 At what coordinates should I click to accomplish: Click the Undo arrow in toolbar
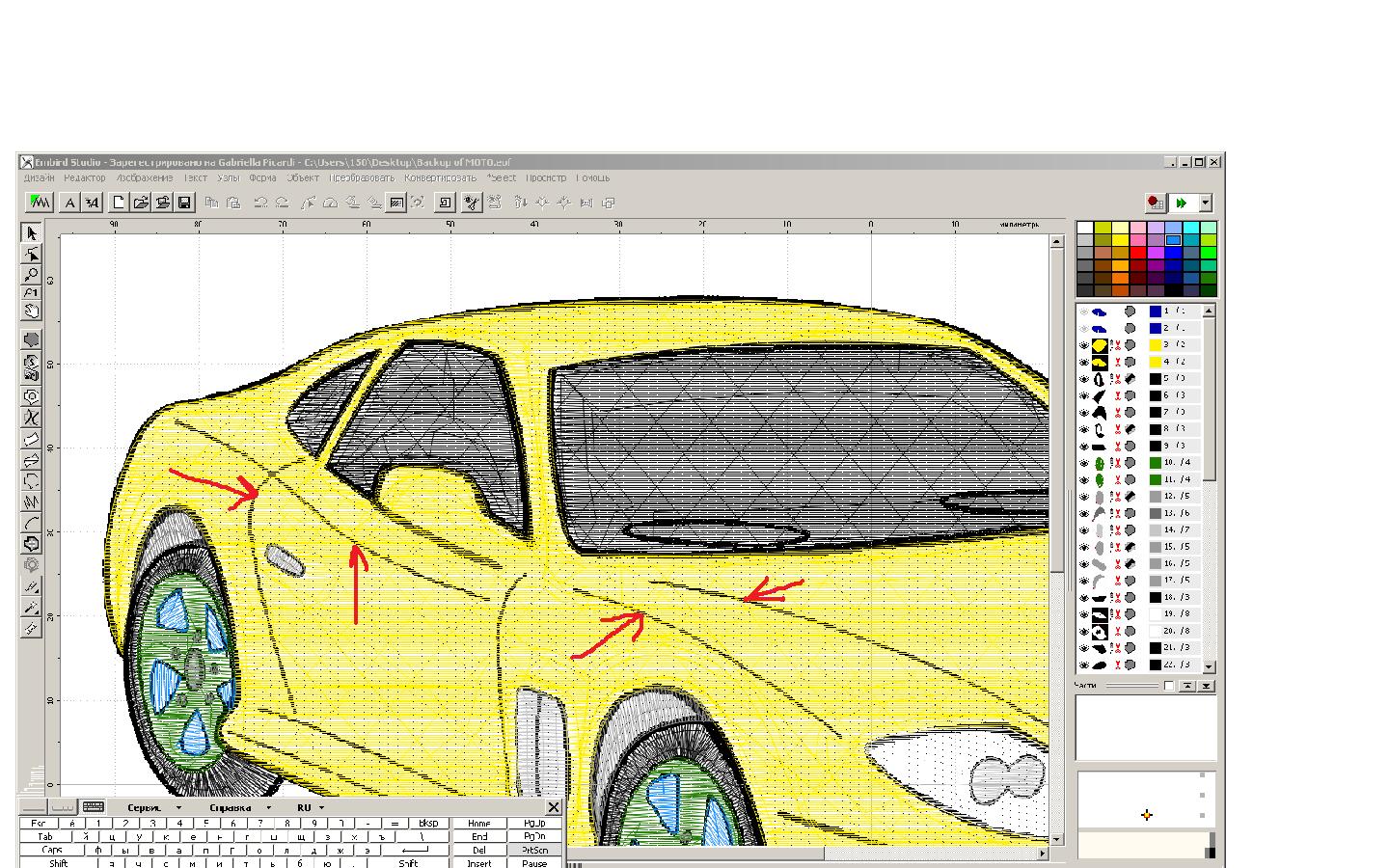point(260,203)
